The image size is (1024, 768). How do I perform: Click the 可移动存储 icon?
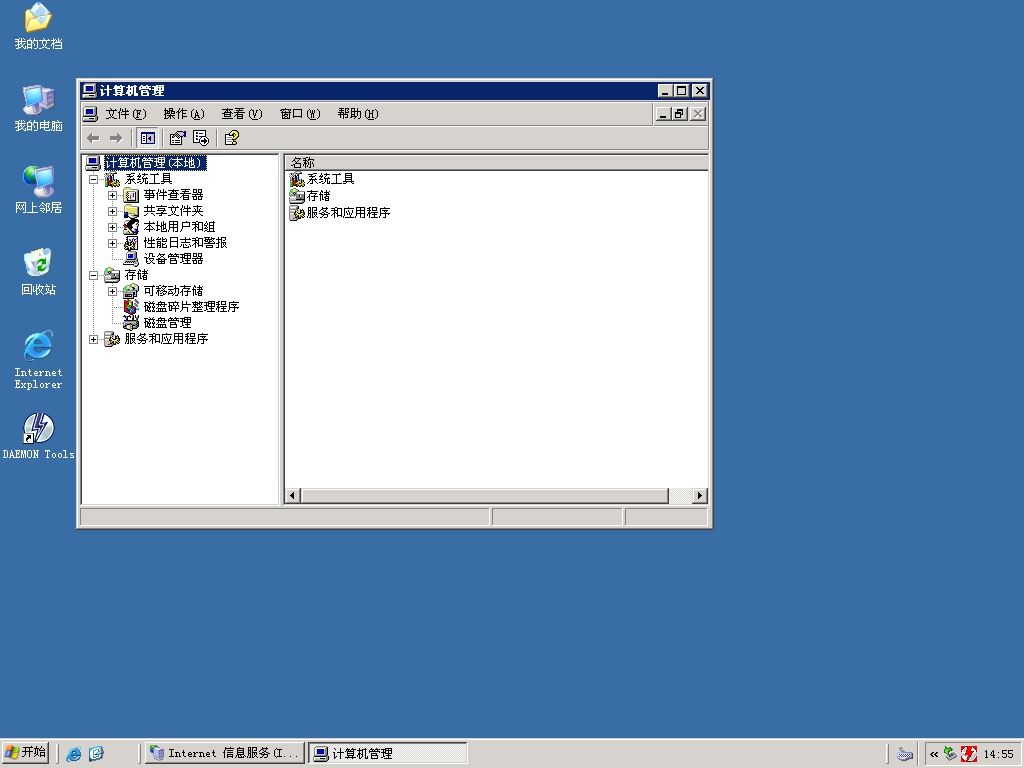click(x=131, y=291)
